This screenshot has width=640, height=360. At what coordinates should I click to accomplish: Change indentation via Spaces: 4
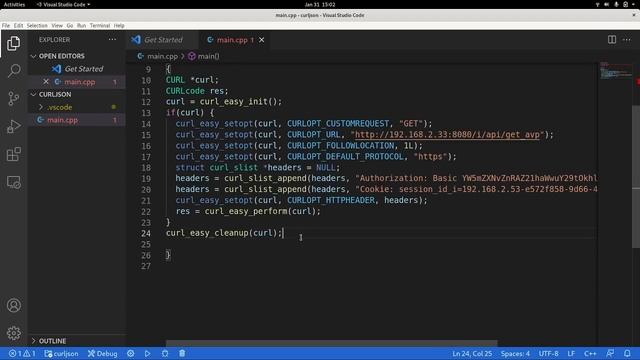tap(515, 353)
